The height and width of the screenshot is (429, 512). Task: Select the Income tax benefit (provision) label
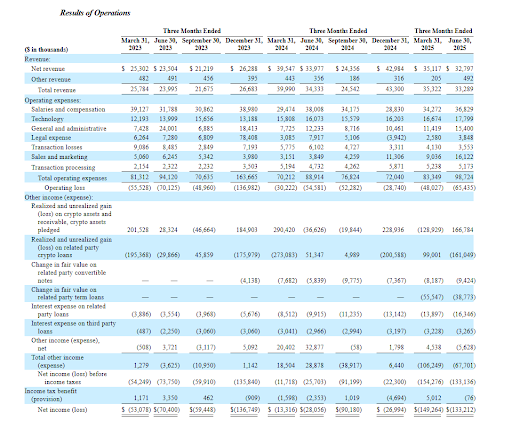(51, 395)
